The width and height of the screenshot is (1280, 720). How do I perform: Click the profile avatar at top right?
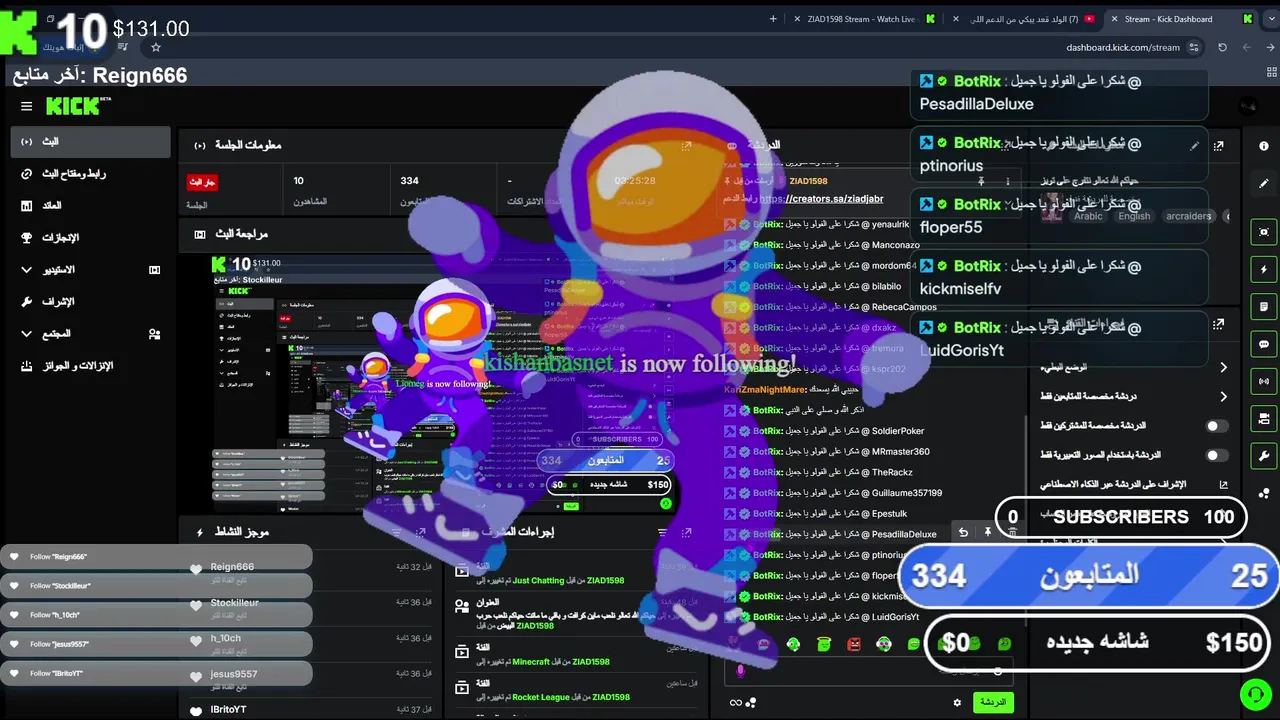[1248, 106]
